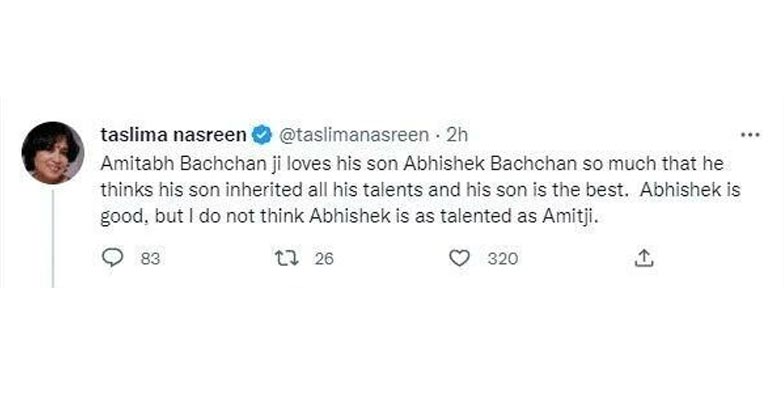Click the blue verified badge
This screenshot has width=784, height=410.
259,132
